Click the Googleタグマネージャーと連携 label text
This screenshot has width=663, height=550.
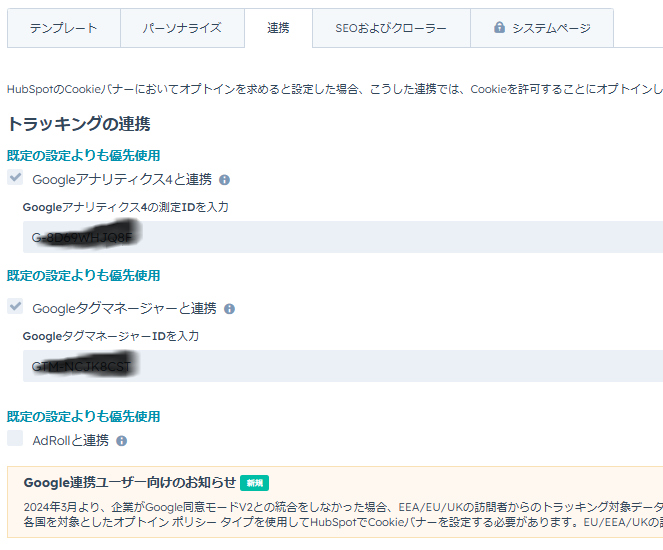[x=124, y=309]
